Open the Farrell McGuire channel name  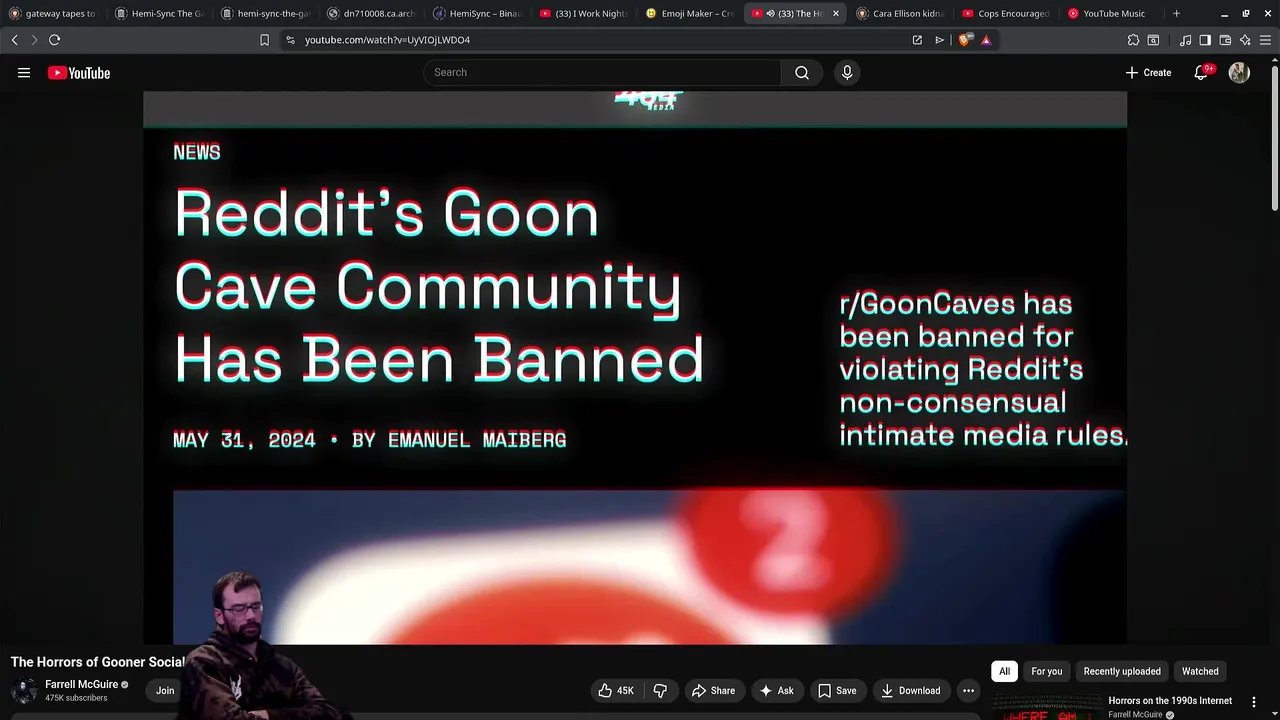pos(81,684)
